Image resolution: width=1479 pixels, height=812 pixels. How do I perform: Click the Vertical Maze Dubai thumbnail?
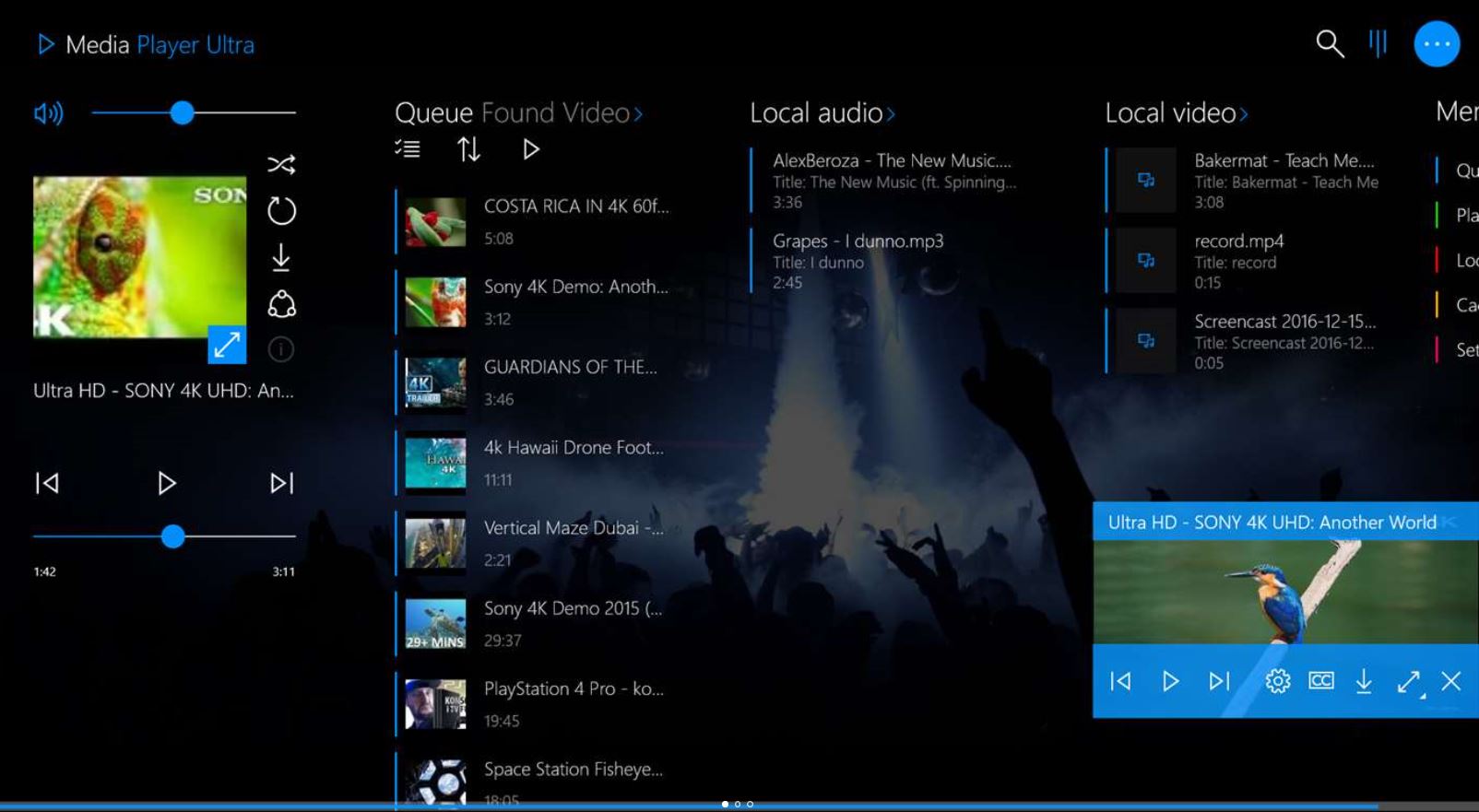pyautogui.click(x=435, y=543)
